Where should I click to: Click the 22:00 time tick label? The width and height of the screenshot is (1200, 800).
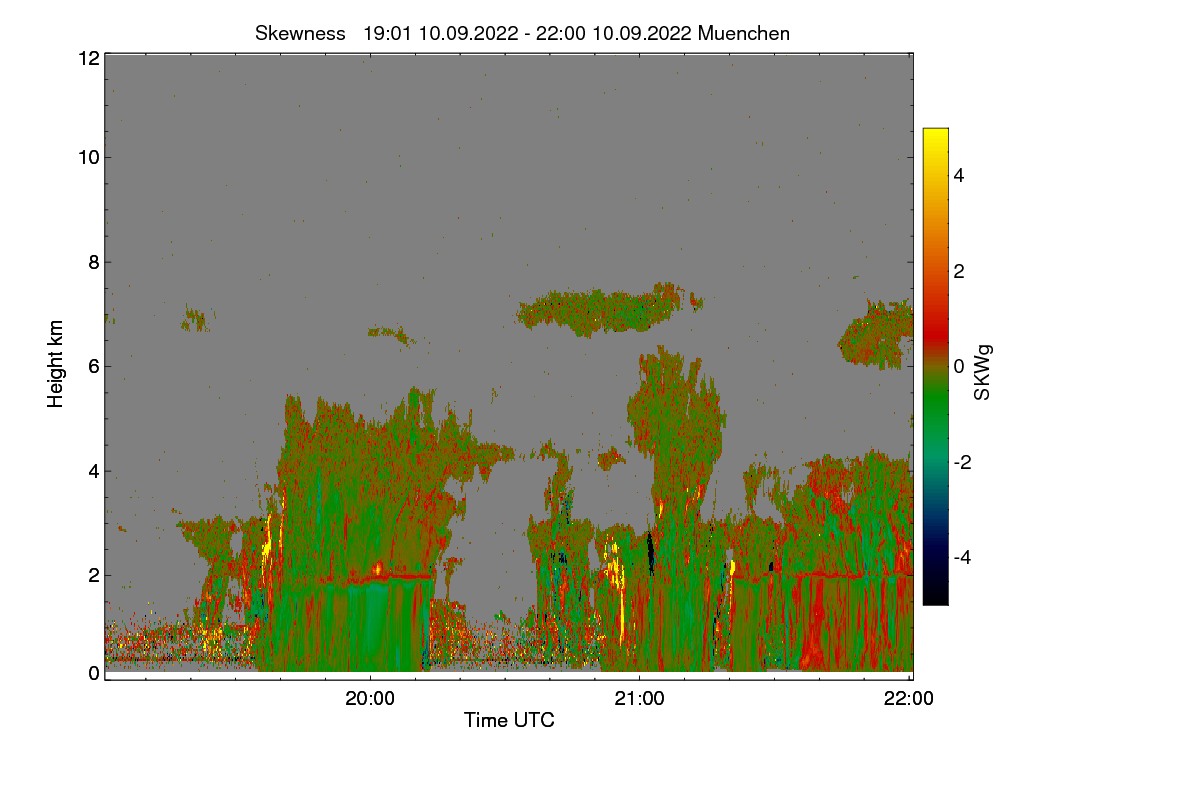coord(909,699)
